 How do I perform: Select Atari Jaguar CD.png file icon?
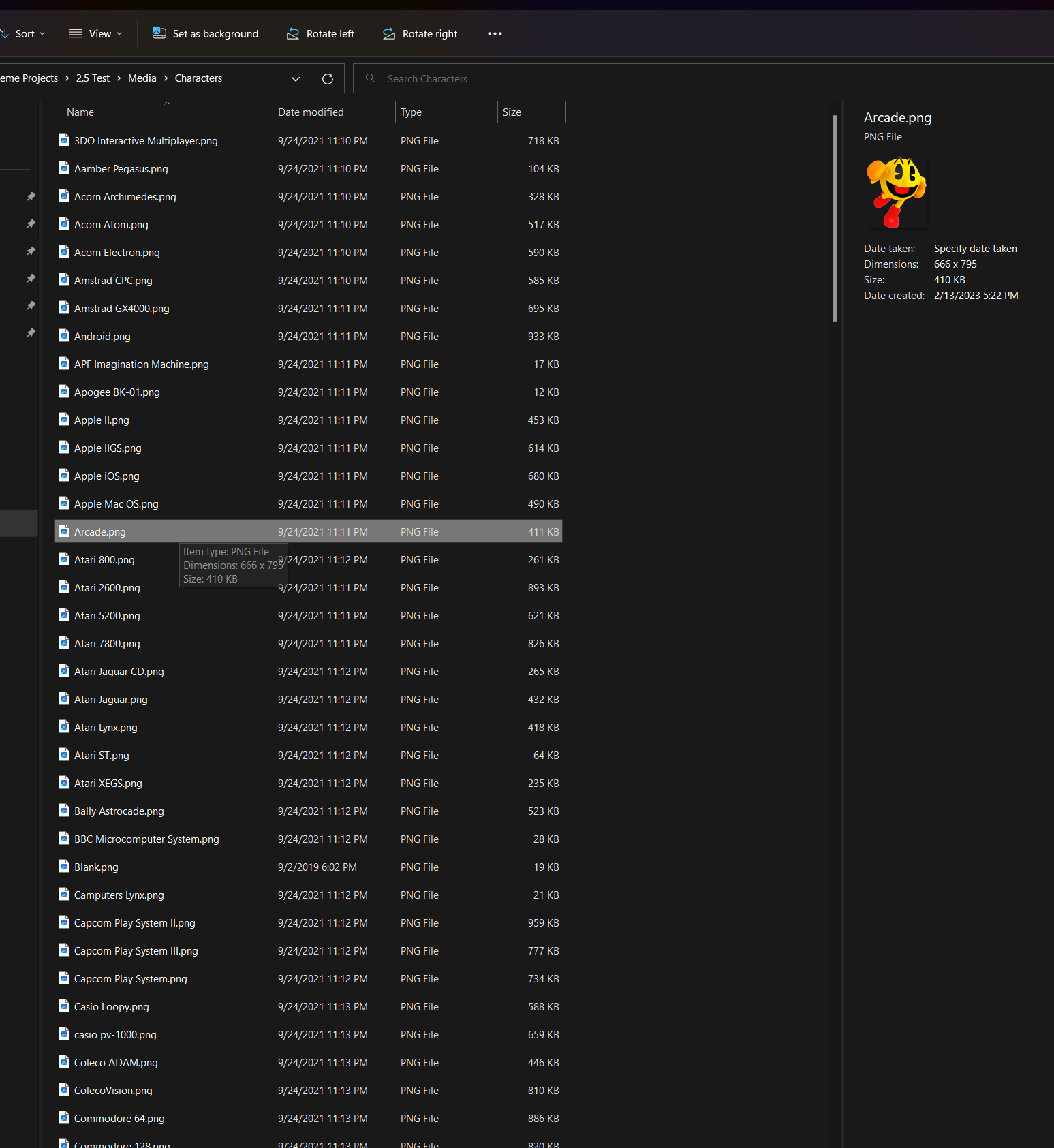click(64, 671)
